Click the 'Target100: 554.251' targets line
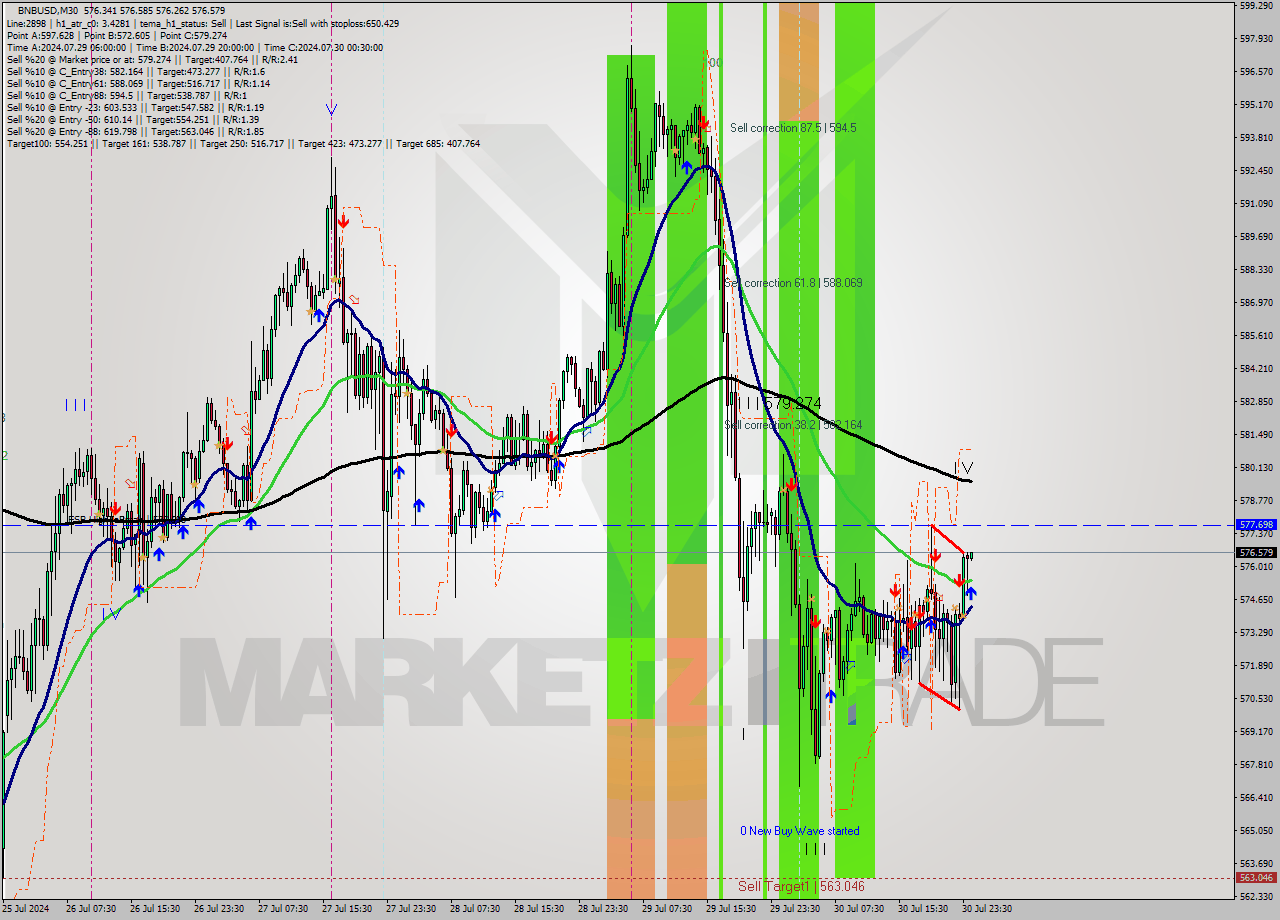The image size is (1280, 920). click(243, 143)
